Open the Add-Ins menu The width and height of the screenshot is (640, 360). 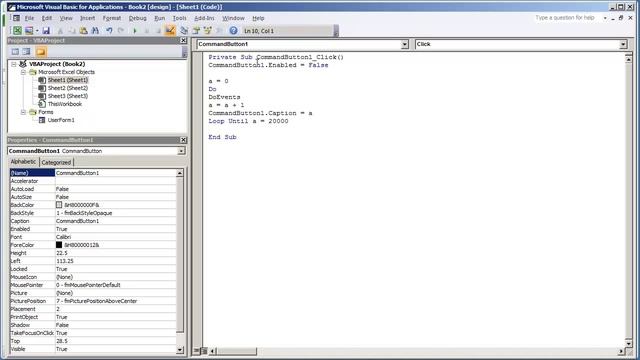[204, 18]
